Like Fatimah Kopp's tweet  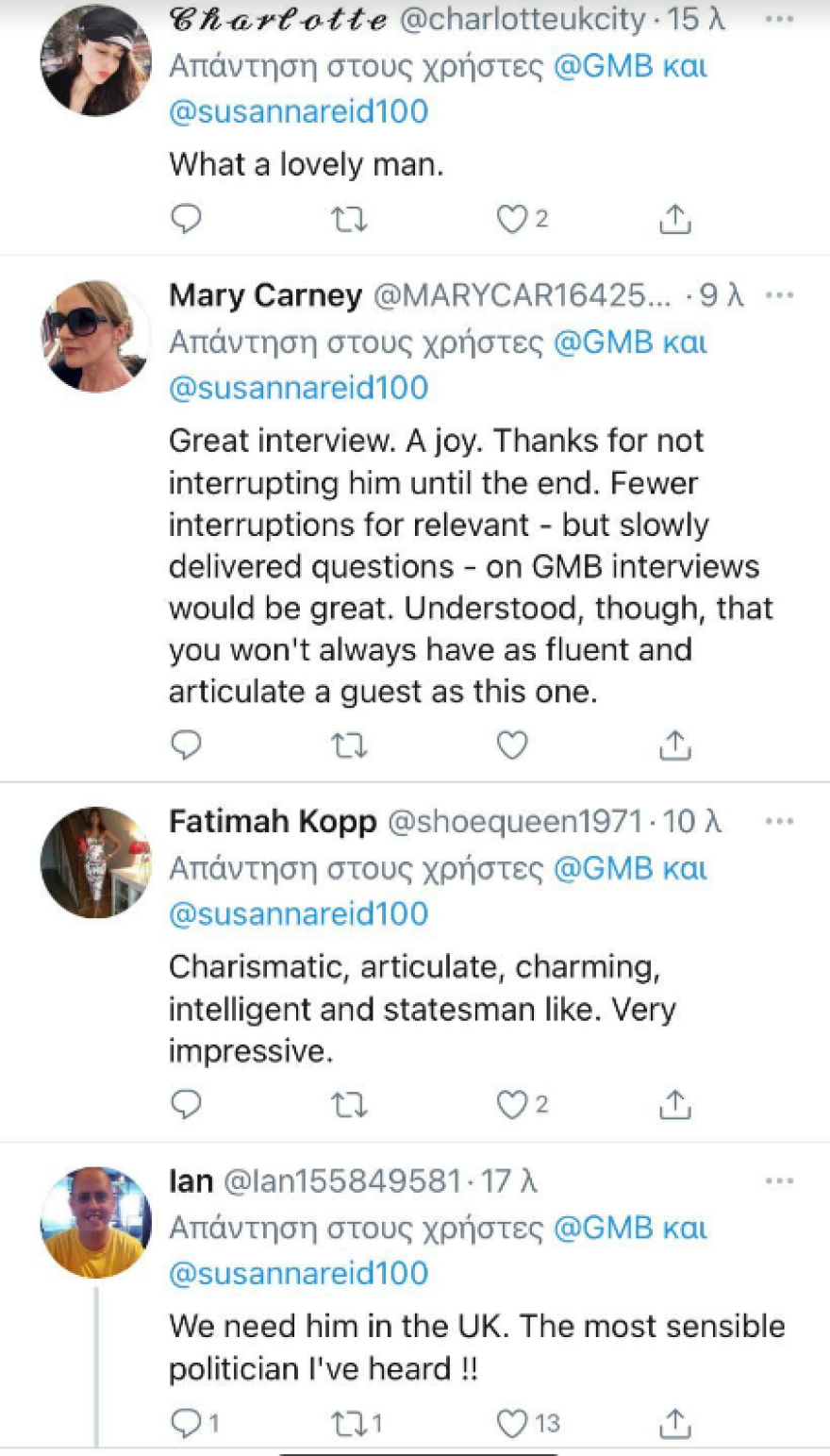(x=511, y=1104)
